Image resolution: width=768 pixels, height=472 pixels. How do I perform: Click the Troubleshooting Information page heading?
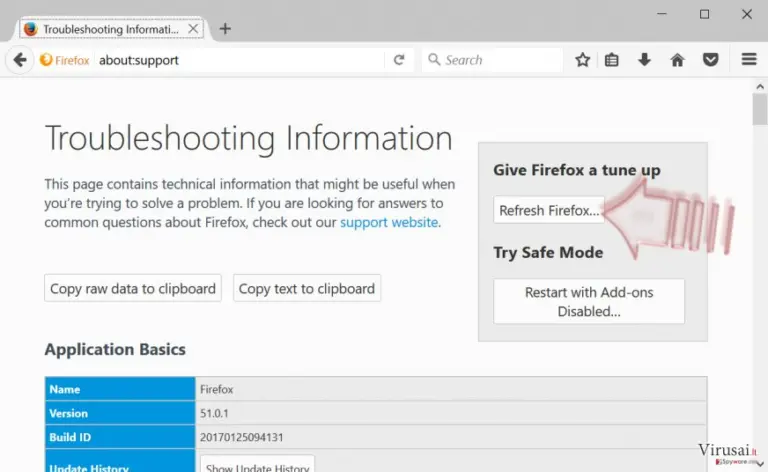(x=248, y=138)
